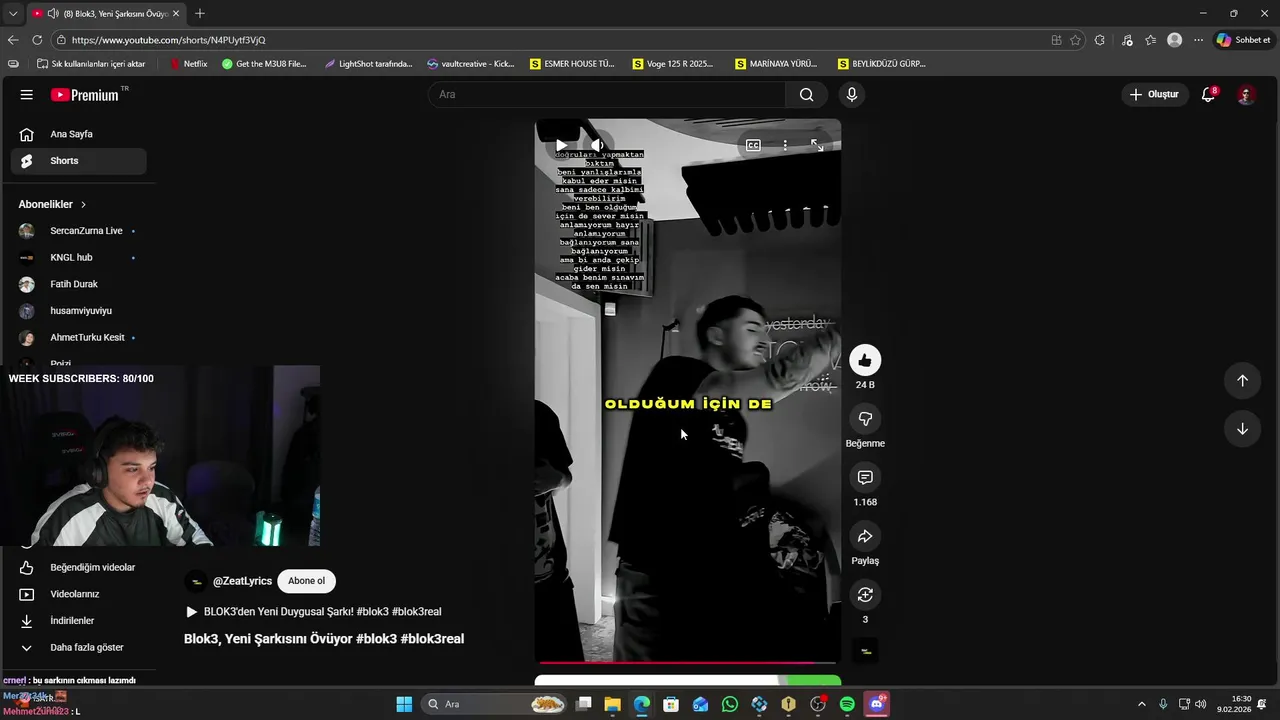Viewport: 1280px width, 720px height.
Task: Seek on the red short progress bar
Action: pyautogui.click(x=688, y=662)
